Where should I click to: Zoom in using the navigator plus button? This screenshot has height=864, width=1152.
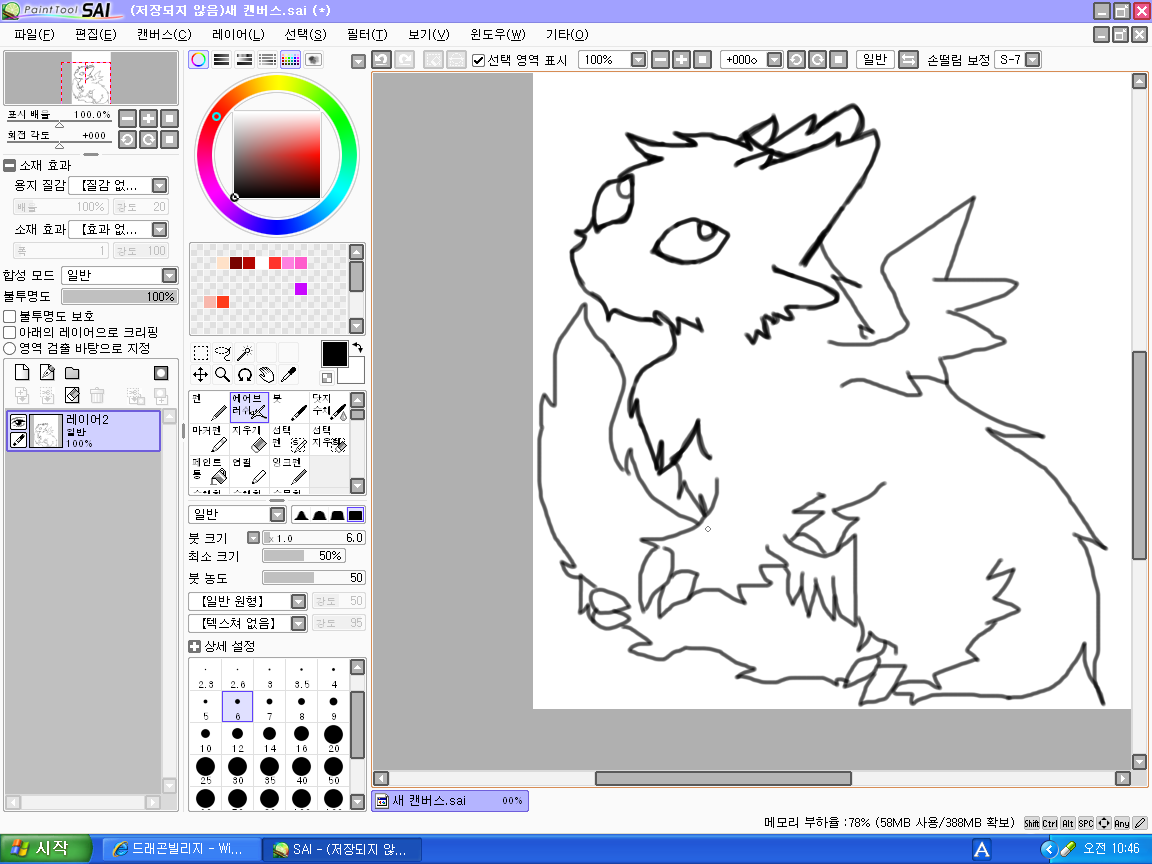(148, 118)
